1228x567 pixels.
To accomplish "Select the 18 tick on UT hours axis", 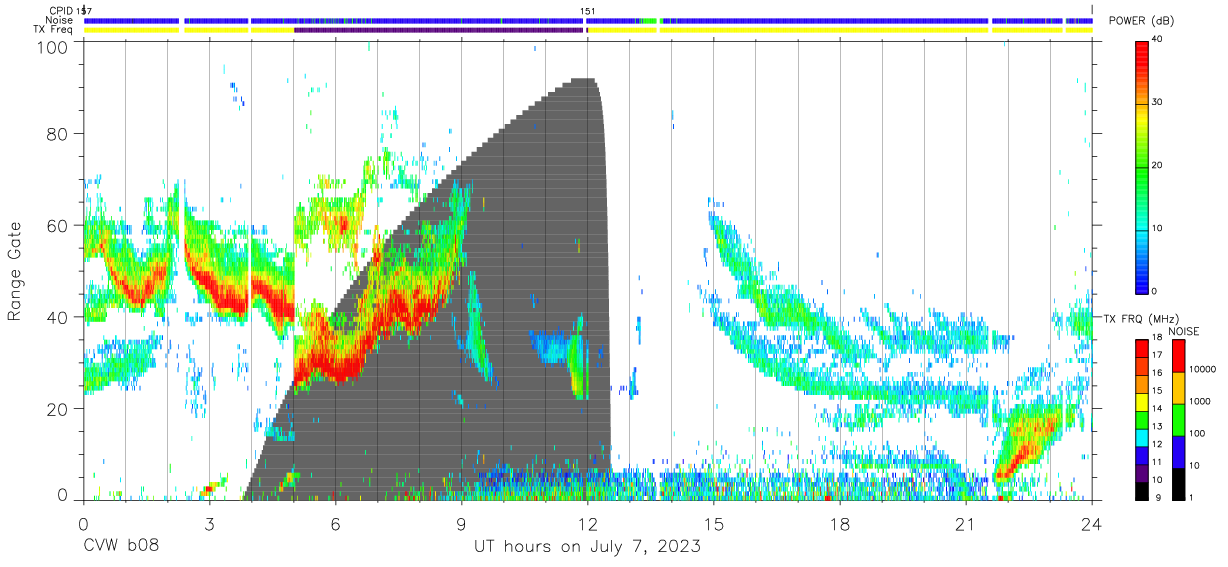I will pyautogui.click(x=840, y=524).
